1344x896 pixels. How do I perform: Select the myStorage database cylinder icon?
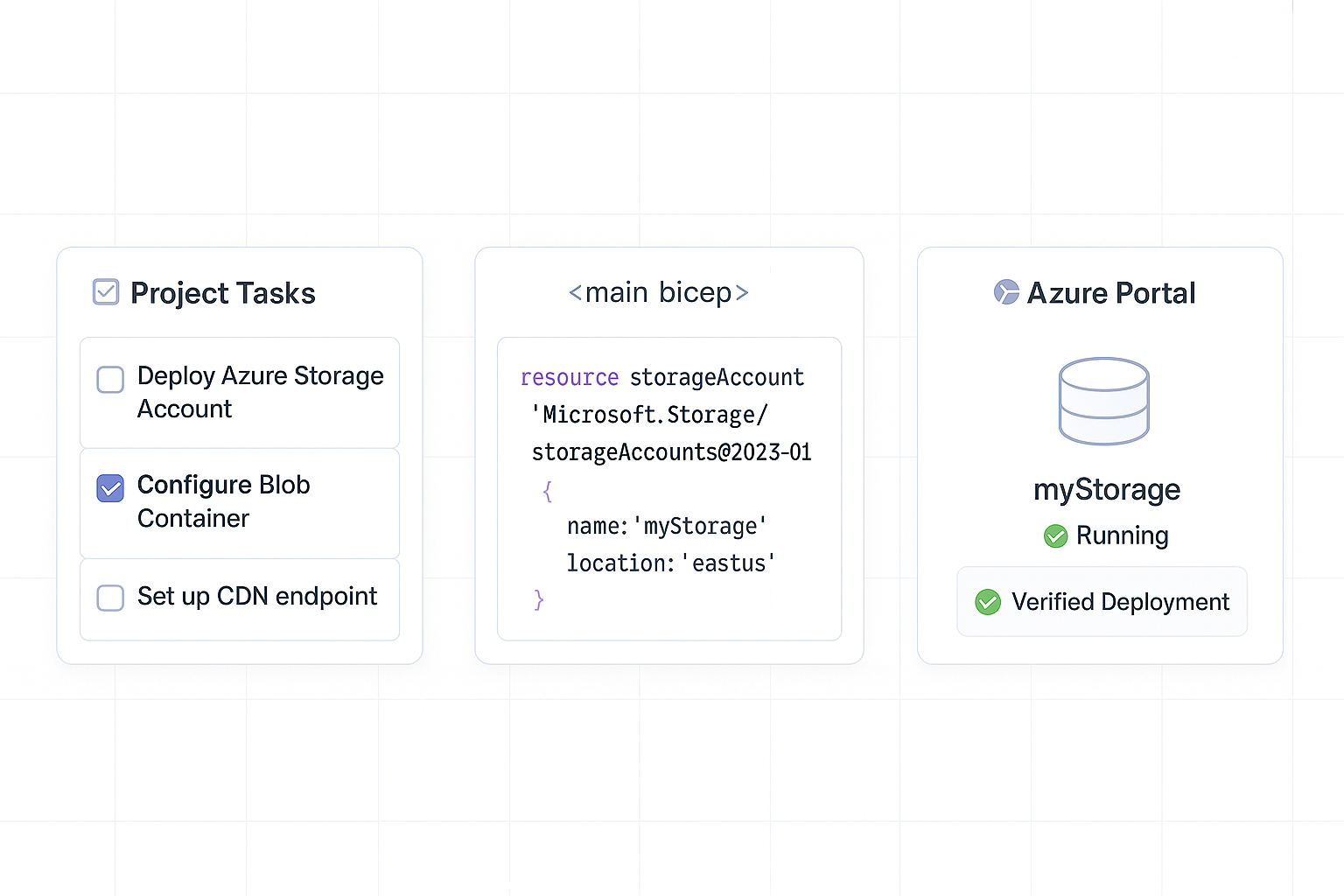tap(1104, 401)
